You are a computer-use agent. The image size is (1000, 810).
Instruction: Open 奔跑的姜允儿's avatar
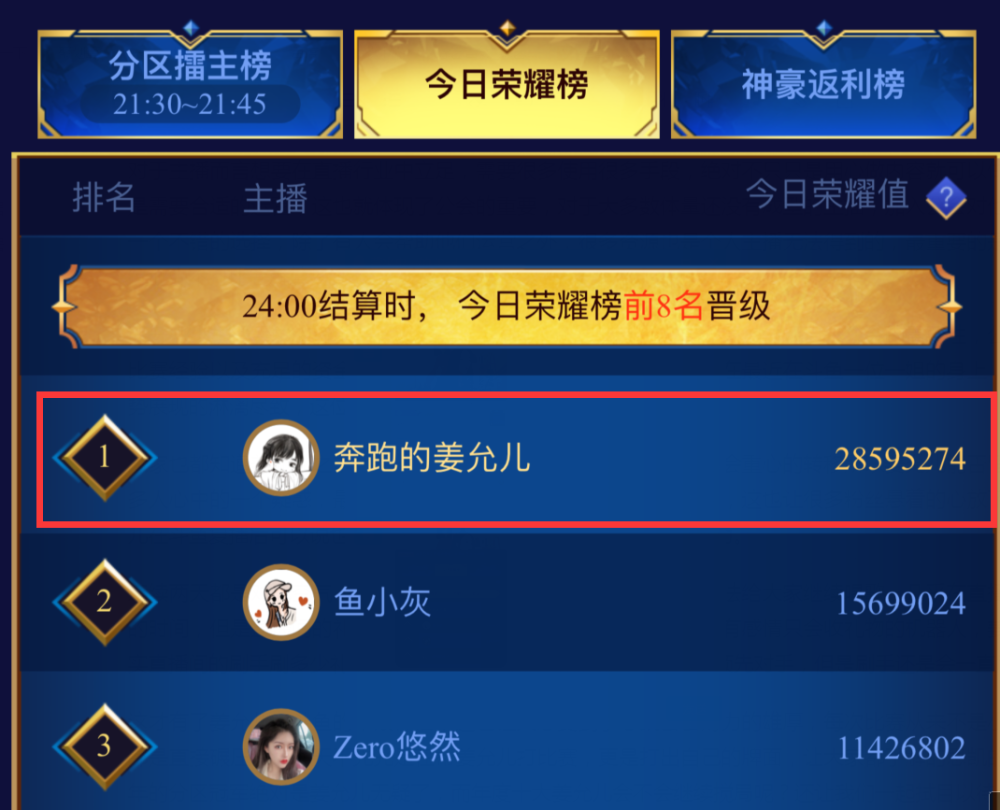[x=281, y=457]
